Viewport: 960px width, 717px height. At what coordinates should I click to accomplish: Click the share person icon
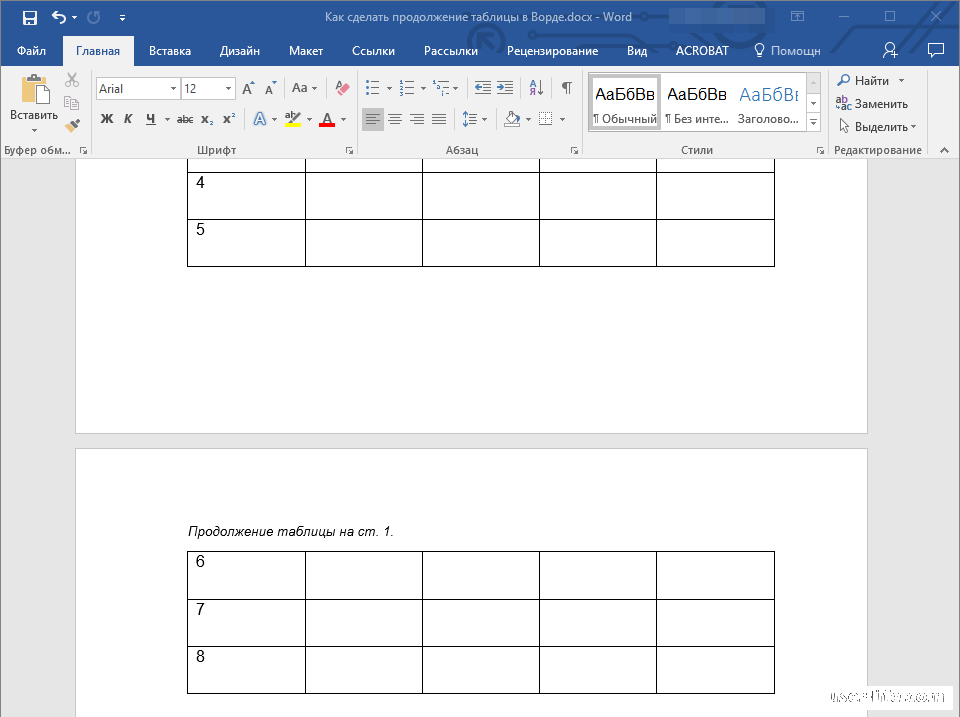coord(890,50)
